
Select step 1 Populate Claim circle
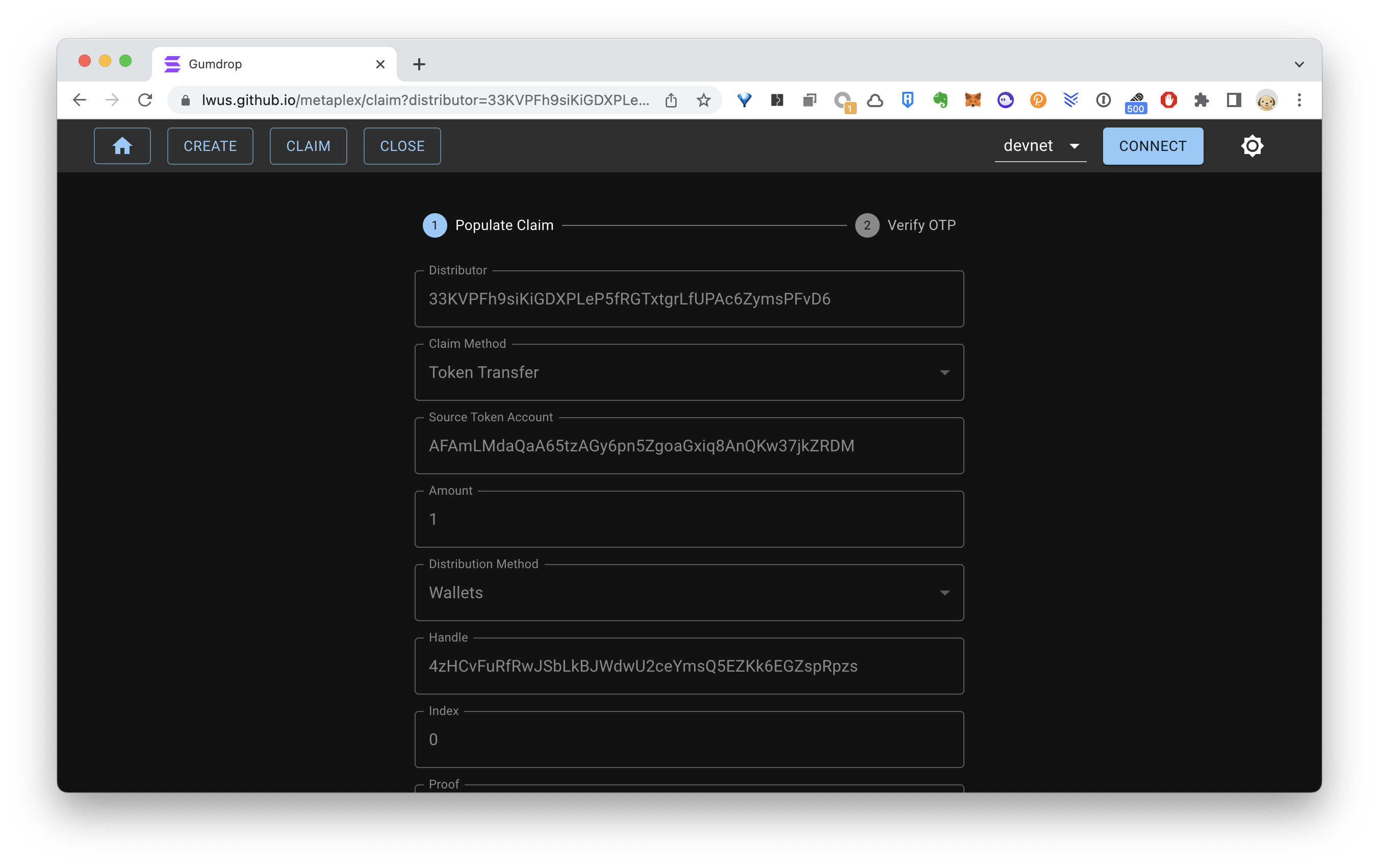(x=434, y=225)
